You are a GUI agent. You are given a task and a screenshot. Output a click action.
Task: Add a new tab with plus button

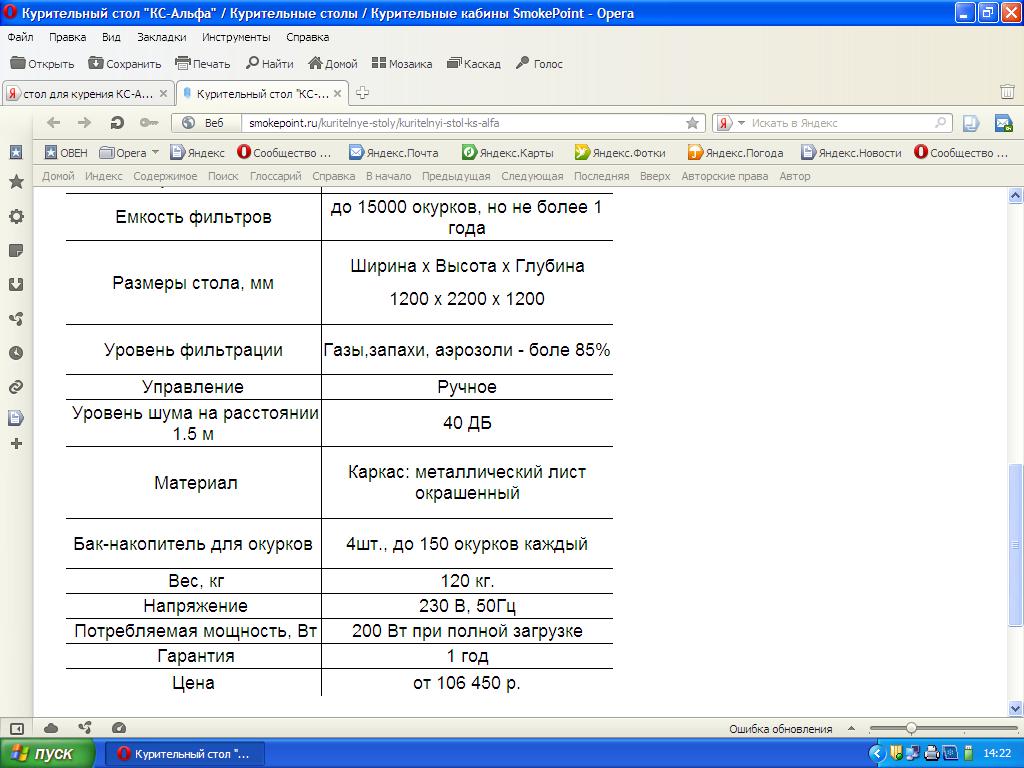point(362,93)
